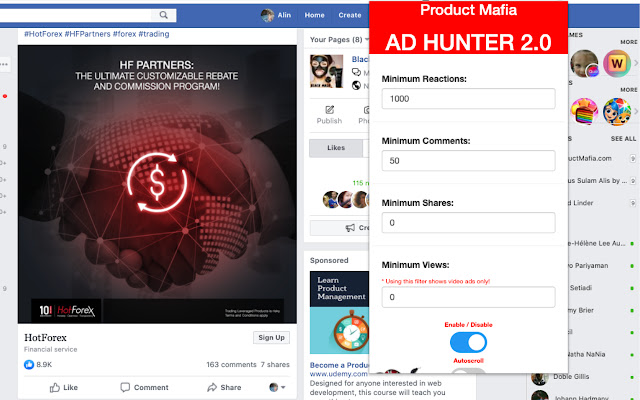Toggle the Enable / Disable switch

(x=468, y=342)
